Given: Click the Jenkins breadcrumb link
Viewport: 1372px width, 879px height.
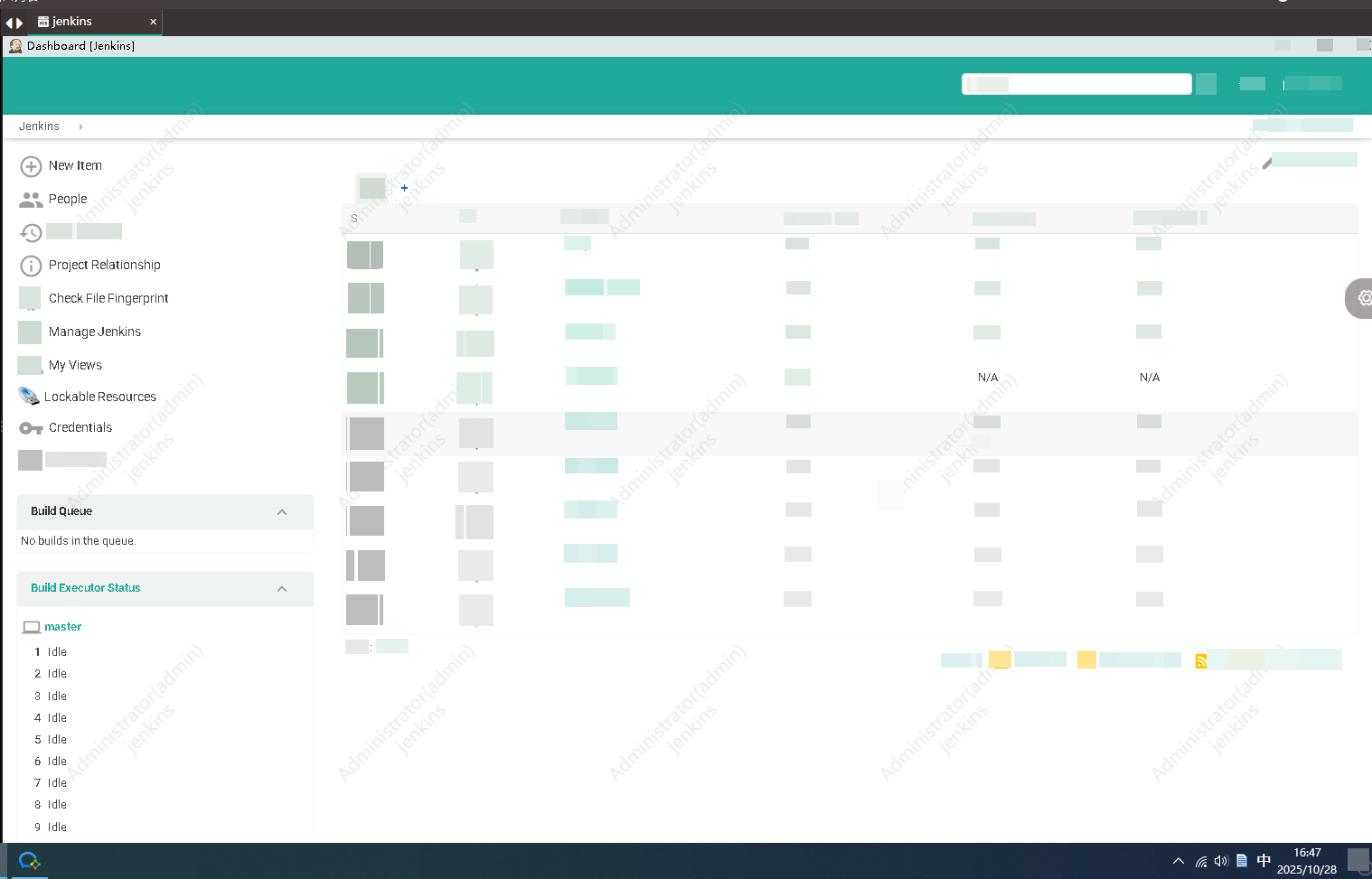Looking at the screenshot, I should [39, 126].
